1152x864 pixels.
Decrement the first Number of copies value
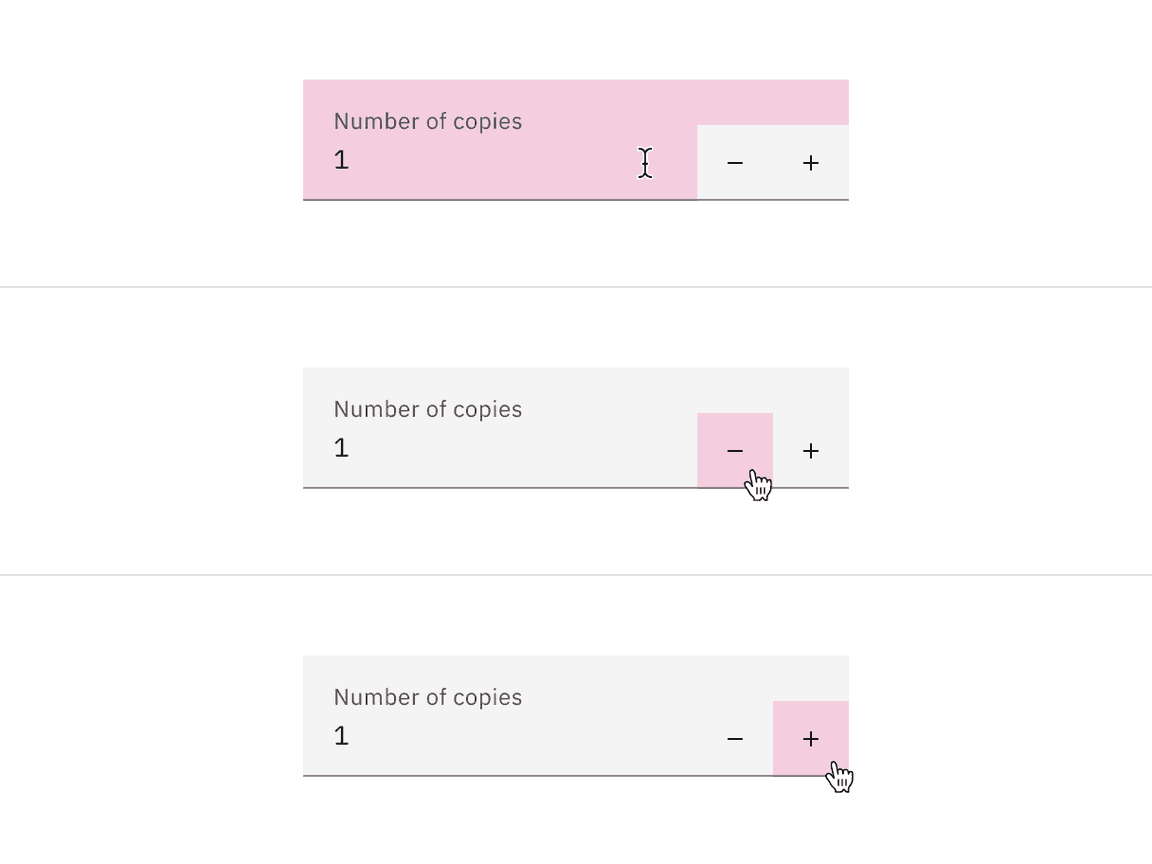(x=736, y=162)
